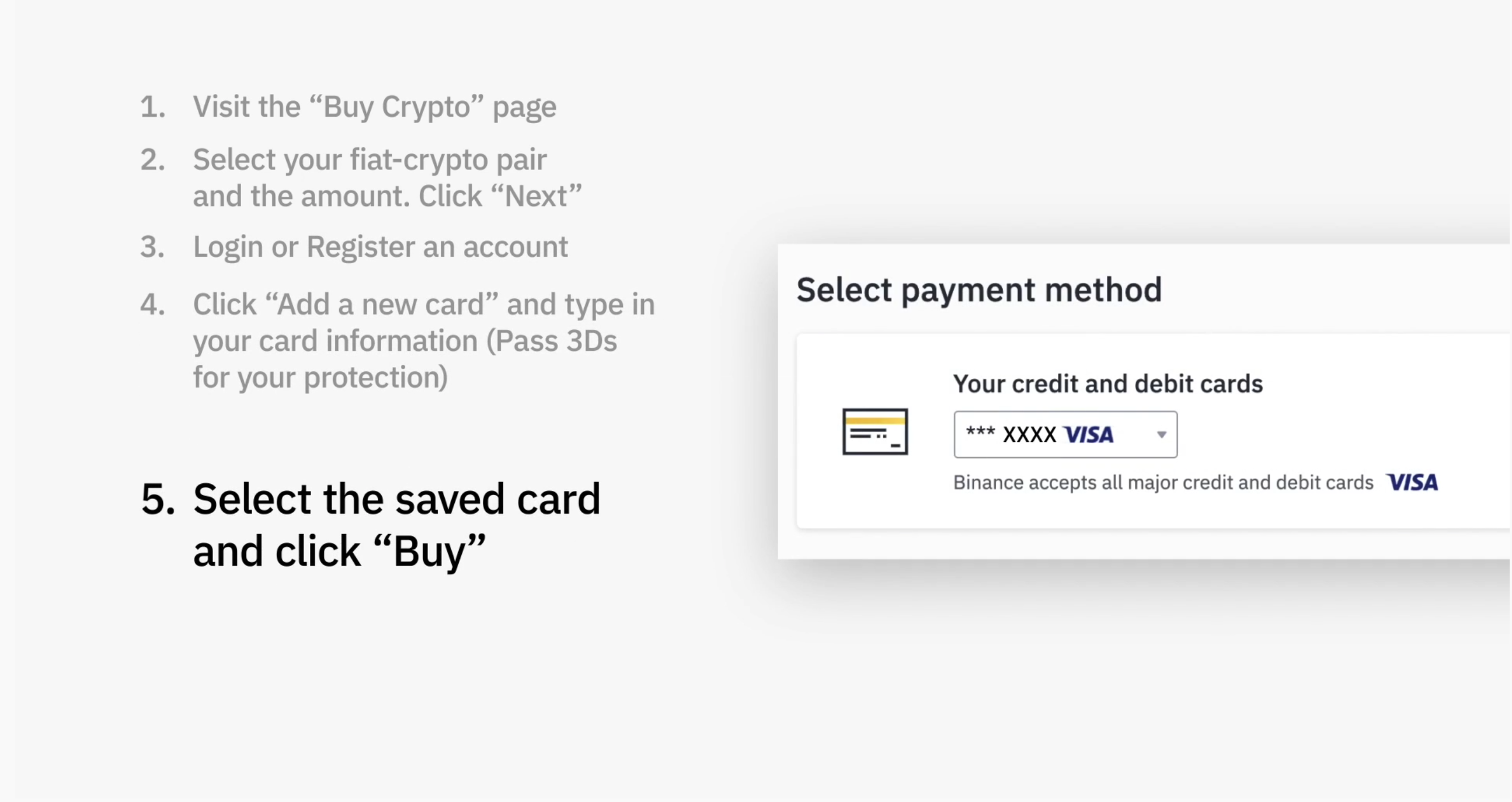
Task: Click the "Your credit and debit cards" label
Action: pyautogui.click(x=1107, y=383)
